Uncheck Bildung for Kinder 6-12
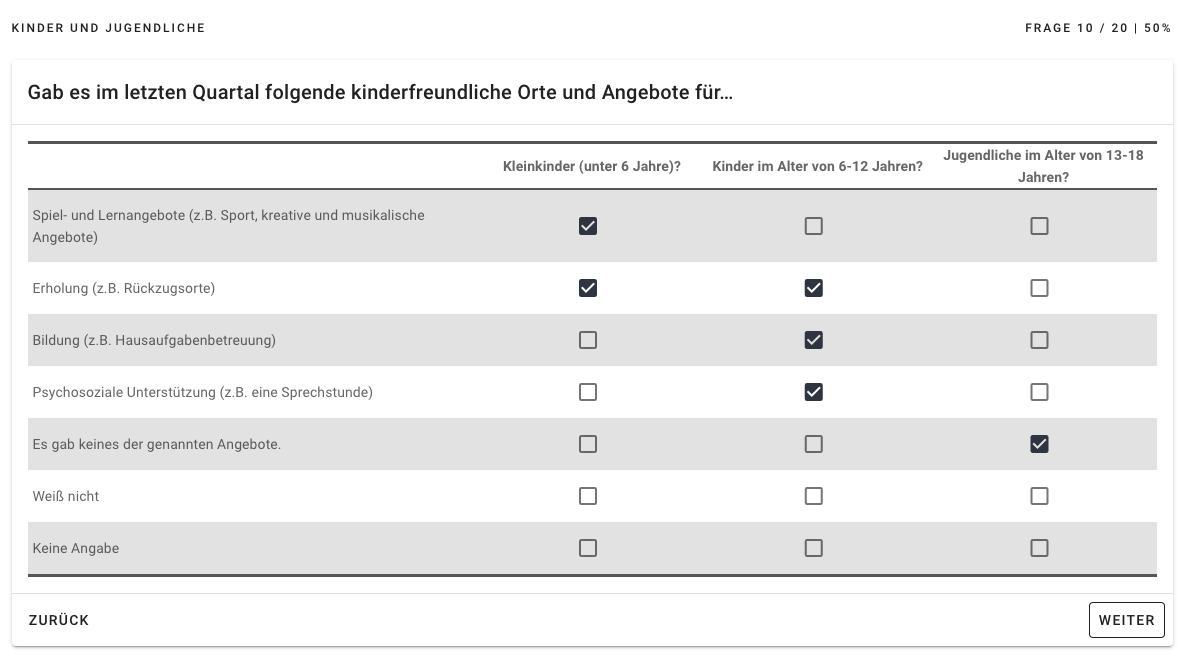The image size is (1185, 658). point(814,340)
